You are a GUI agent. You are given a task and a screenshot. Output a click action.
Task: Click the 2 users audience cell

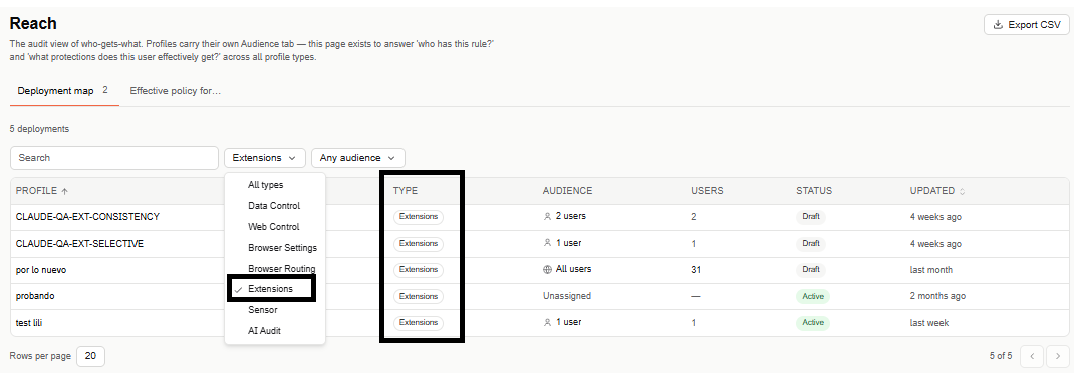(564, 216)
